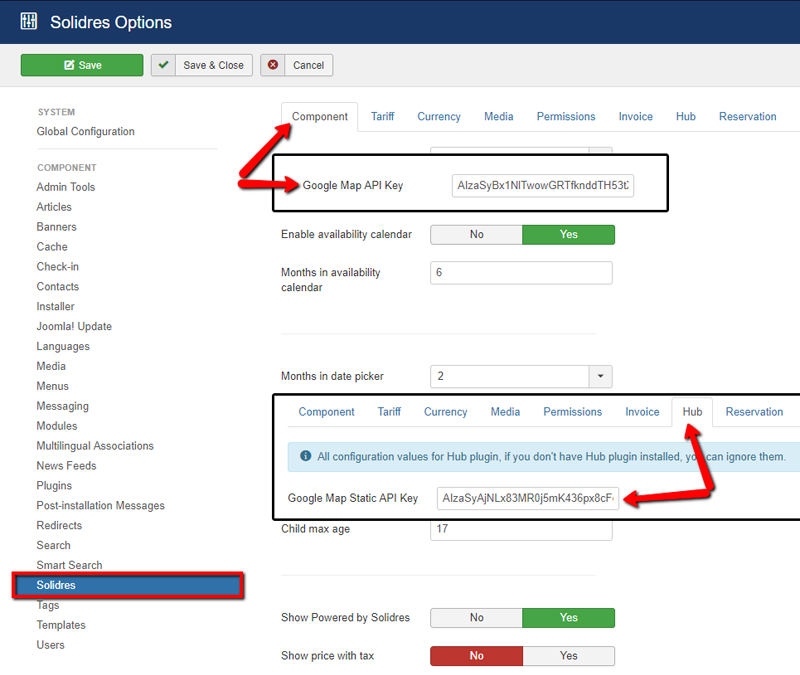The height and width of the screenshot is (675, 800).
Task: Set Enable availability calendar to No
Action: (x=476, y=234)
